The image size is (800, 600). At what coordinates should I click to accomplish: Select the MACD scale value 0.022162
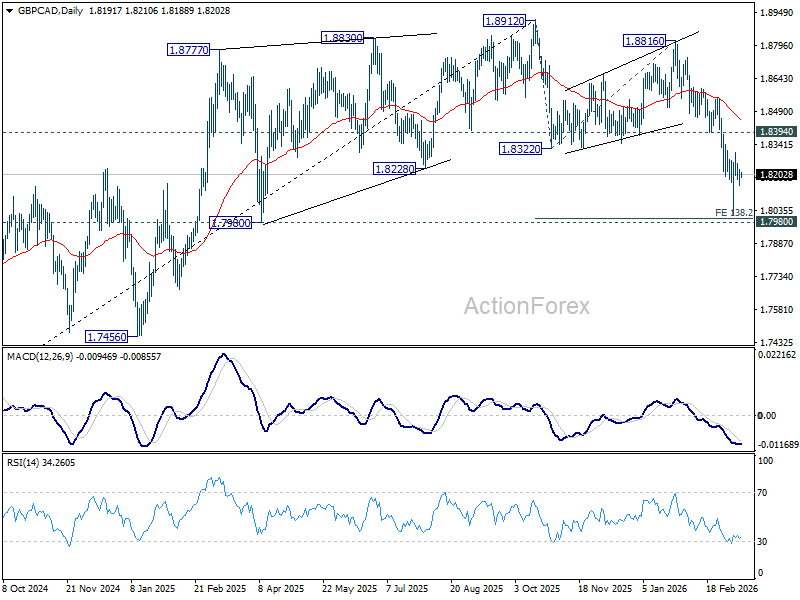[x=777, y=355]
